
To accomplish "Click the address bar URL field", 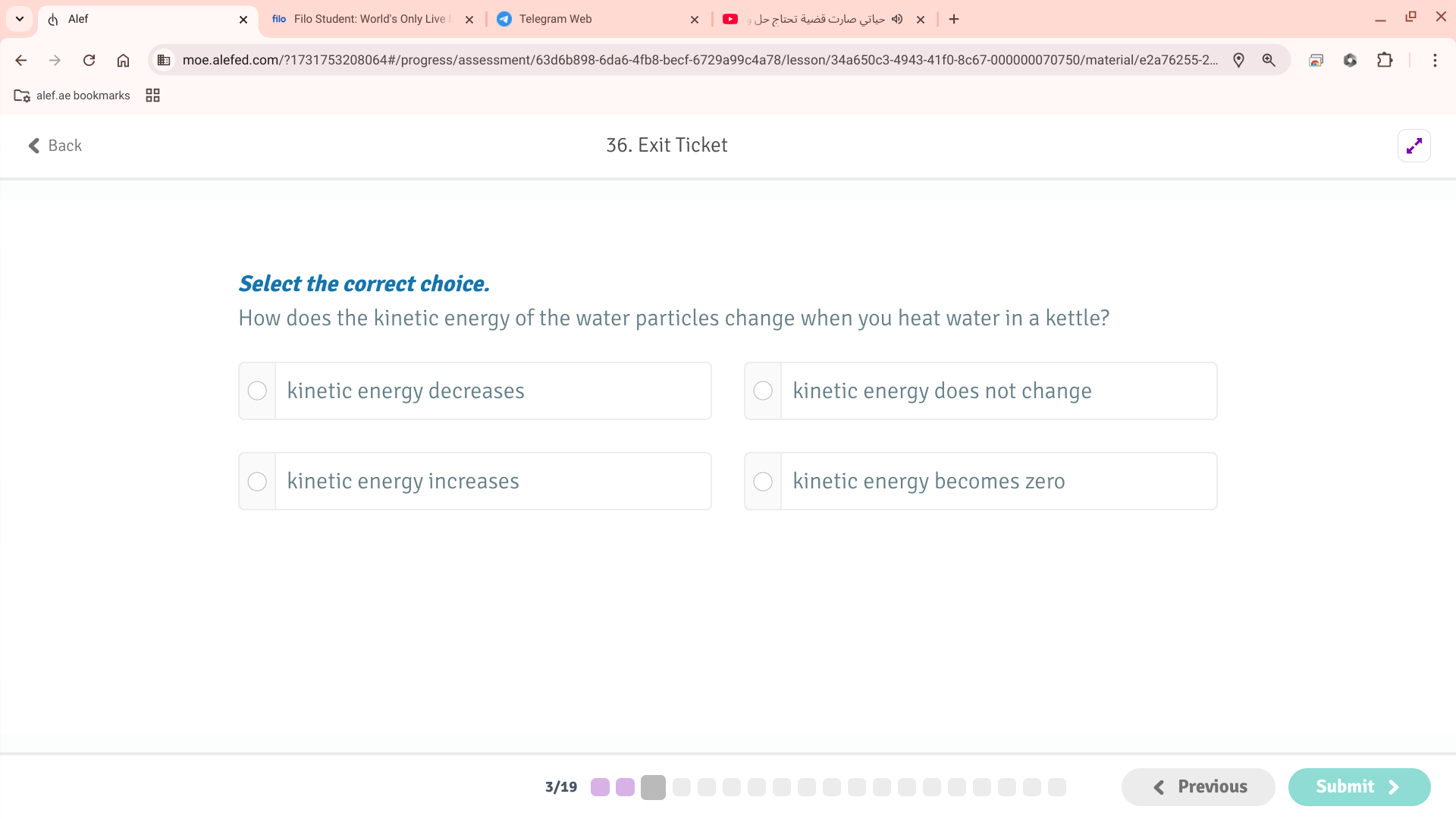I will [698, 60].
